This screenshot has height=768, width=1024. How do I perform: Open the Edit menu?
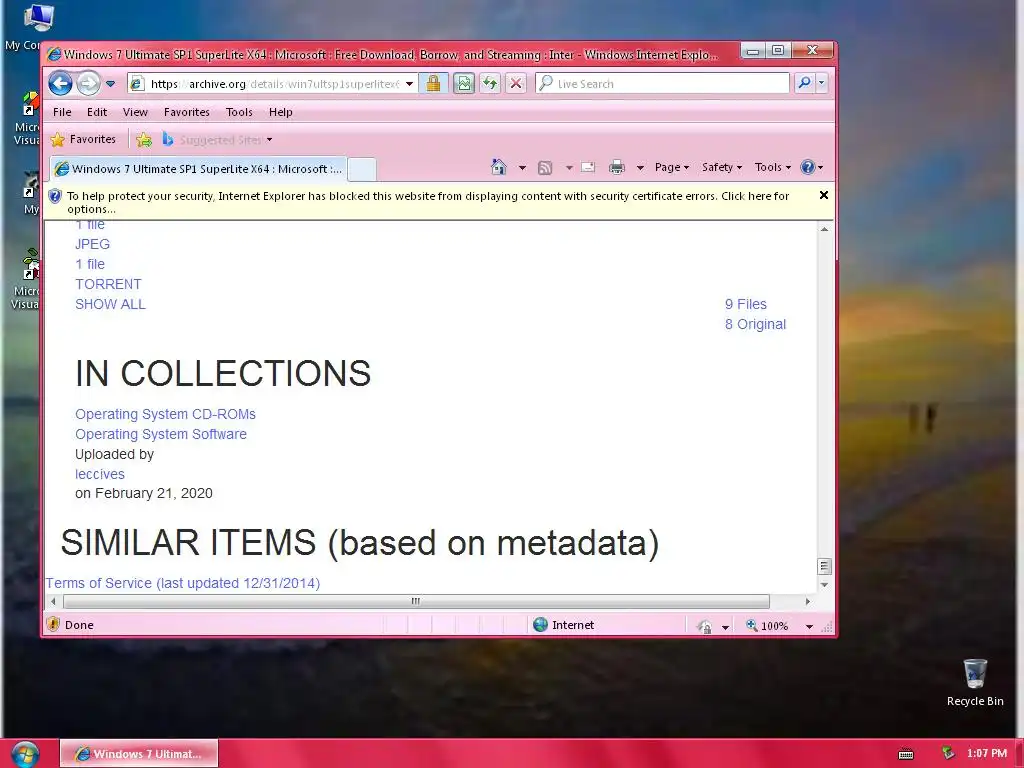tap(97, 112)
